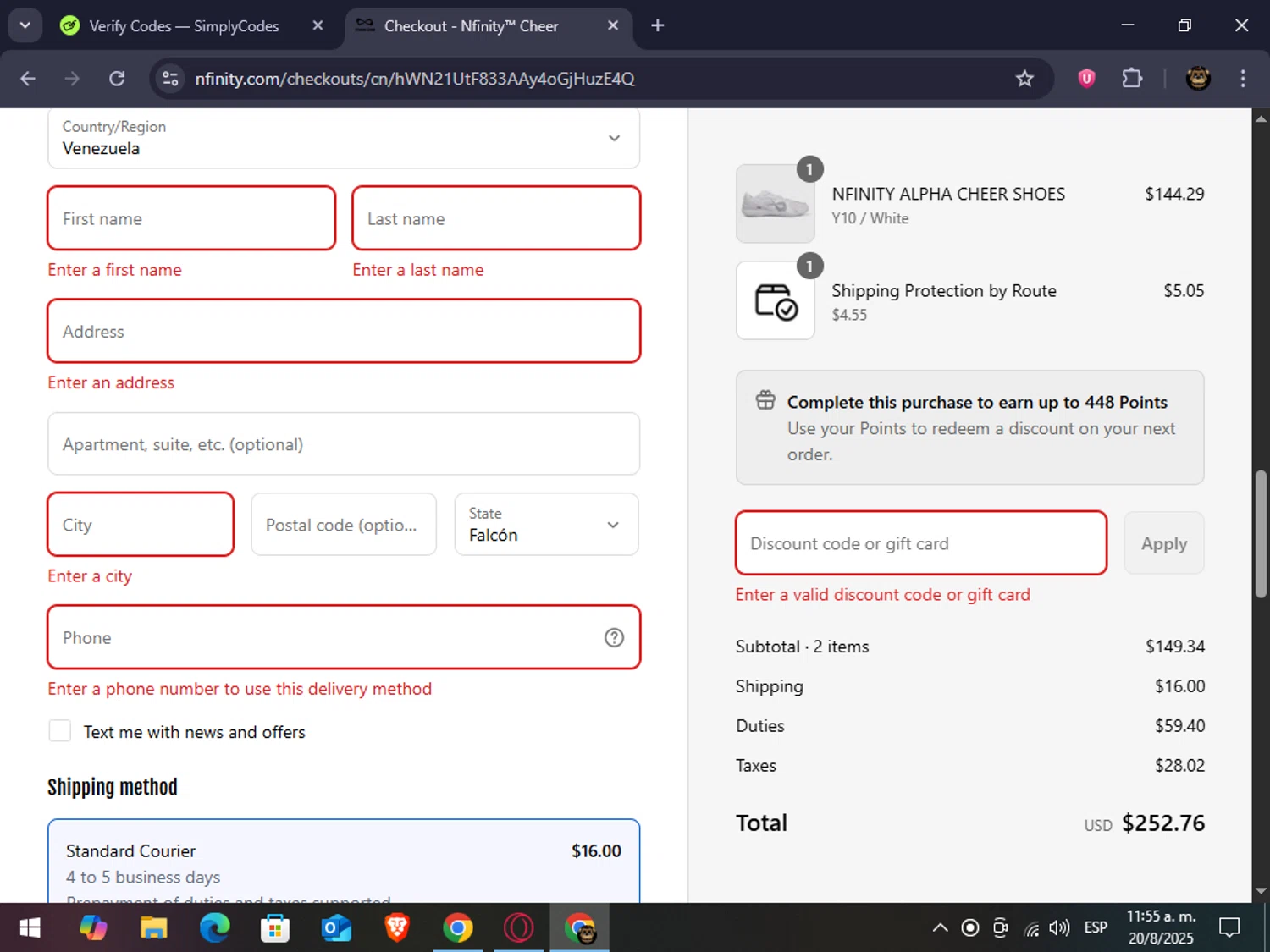The height and width of the screenshot is (952, 1270).
Task: Focus the First name field
Action: [191, 218]
